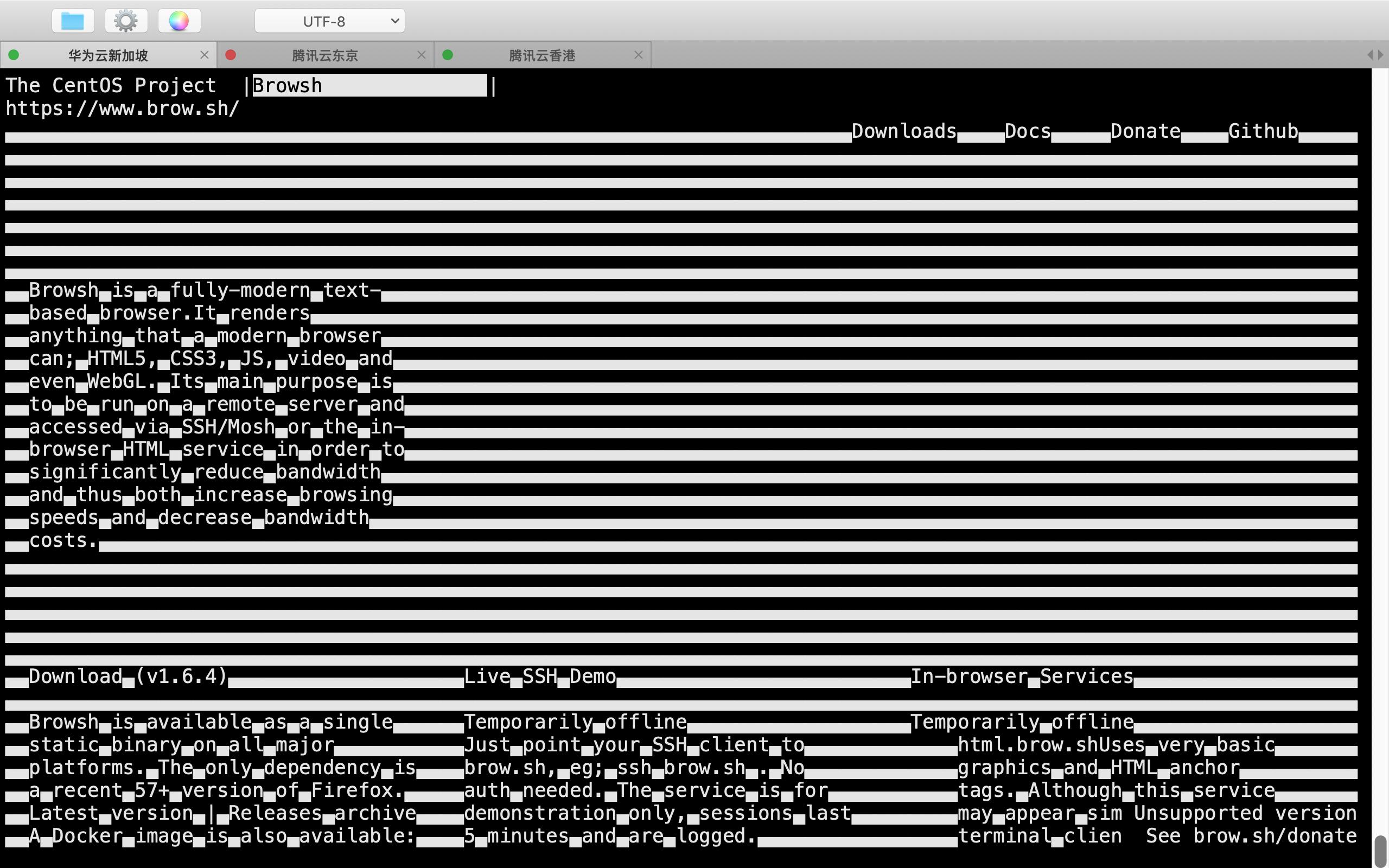Click the vertical scrollbar thumb
The height and width of the screenshot is (868, 1389).
tap(1380, 851)
